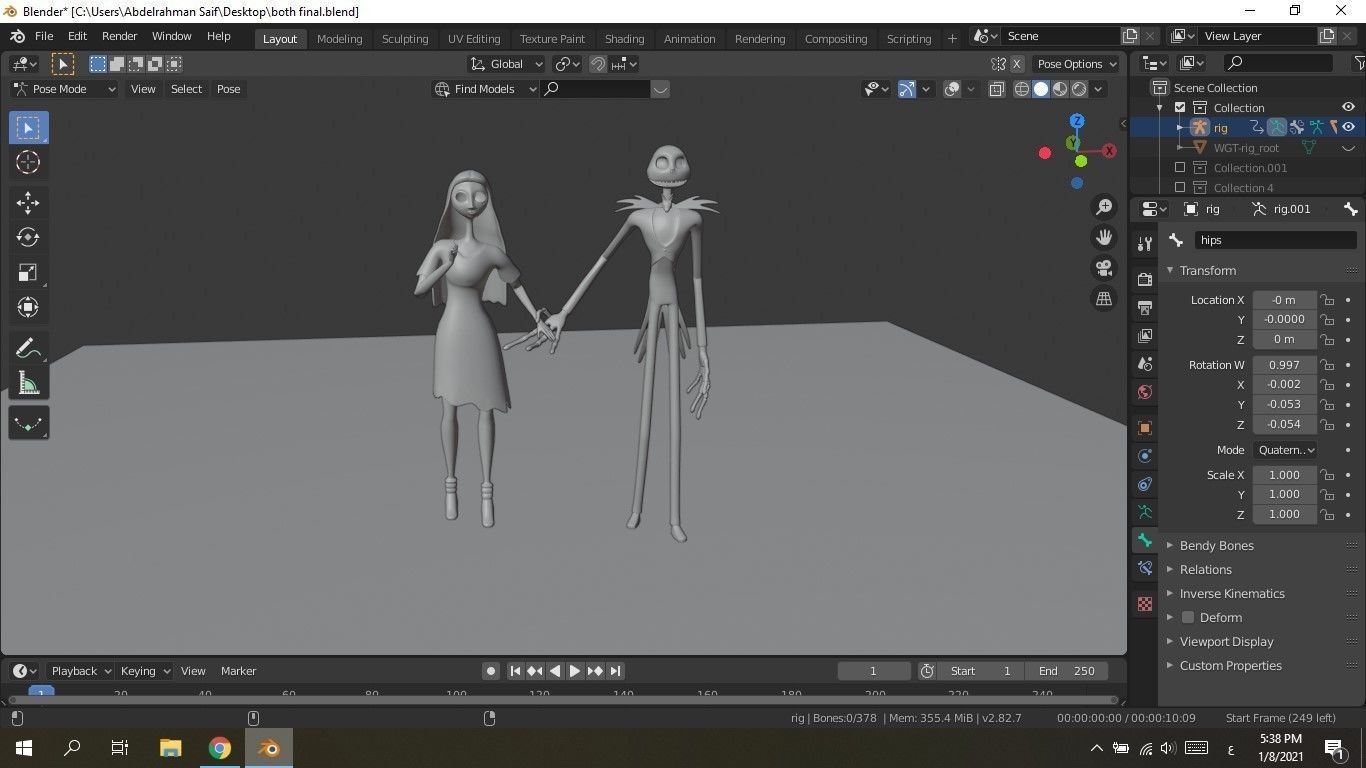The image size is (1366, 768).
Task: Toggle visibility of Collection eye icon
Action: 1348,107
